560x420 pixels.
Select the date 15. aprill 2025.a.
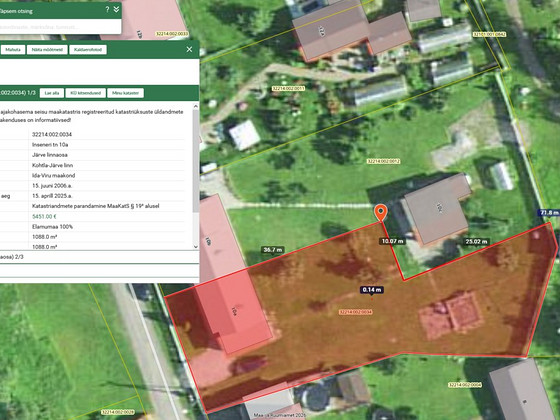pos(52,196)
